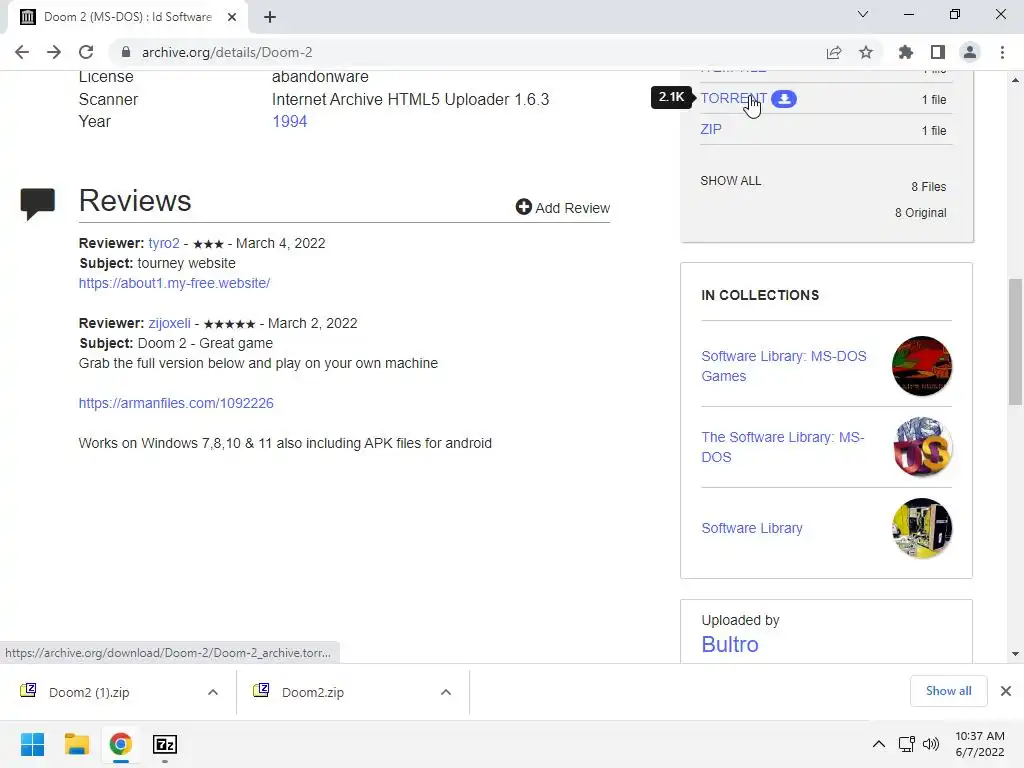Open uploader Bultro profile
The height and width of the screenshot is (768, 1024).
pyautogui.click(x=729, y=645)
